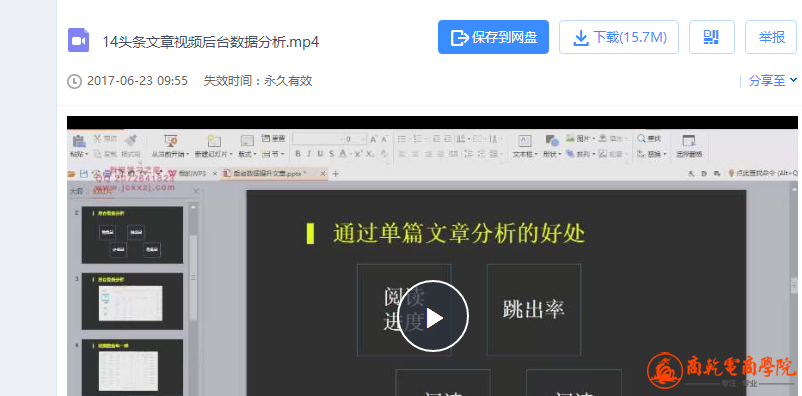This screenshot has height=396, width=802.
Task: Play the video preview
Action: point(433,316)
